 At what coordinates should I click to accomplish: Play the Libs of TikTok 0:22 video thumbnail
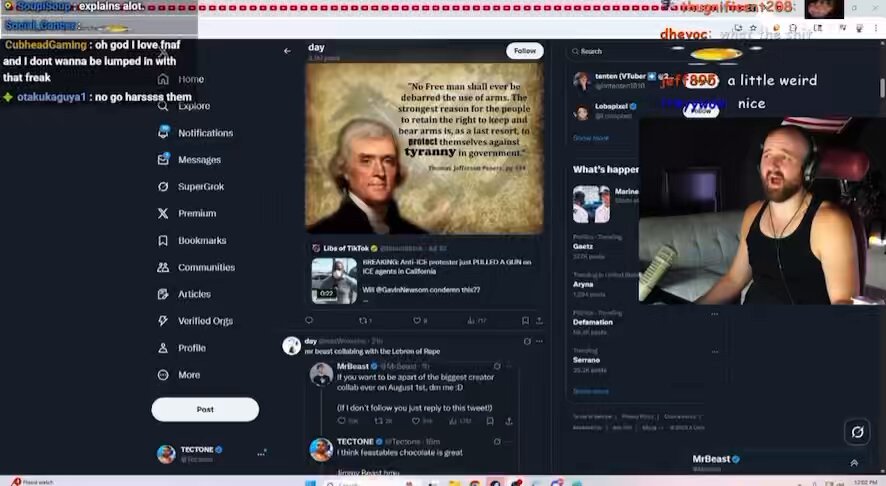334,281
